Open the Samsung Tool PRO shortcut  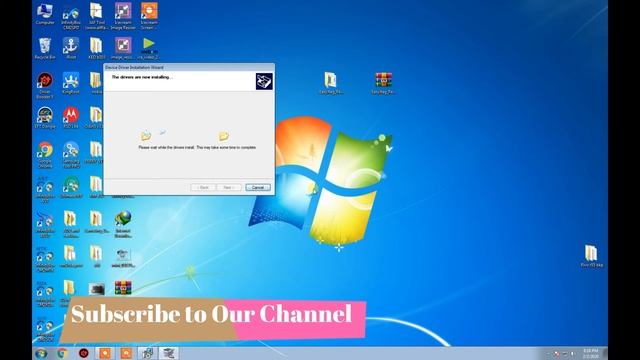coord(71,155)
